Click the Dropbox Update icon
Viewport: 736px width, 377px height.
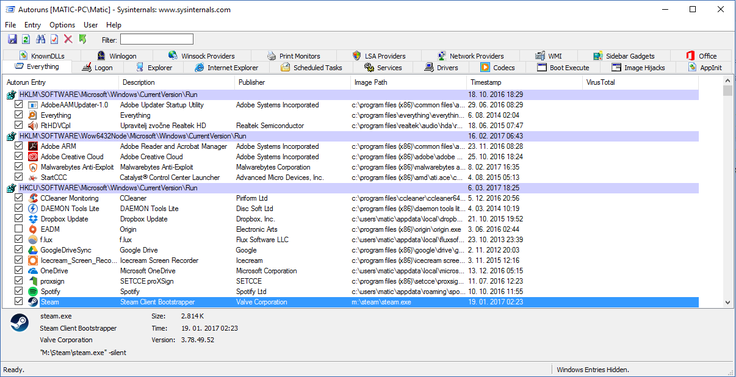[32, 219]
